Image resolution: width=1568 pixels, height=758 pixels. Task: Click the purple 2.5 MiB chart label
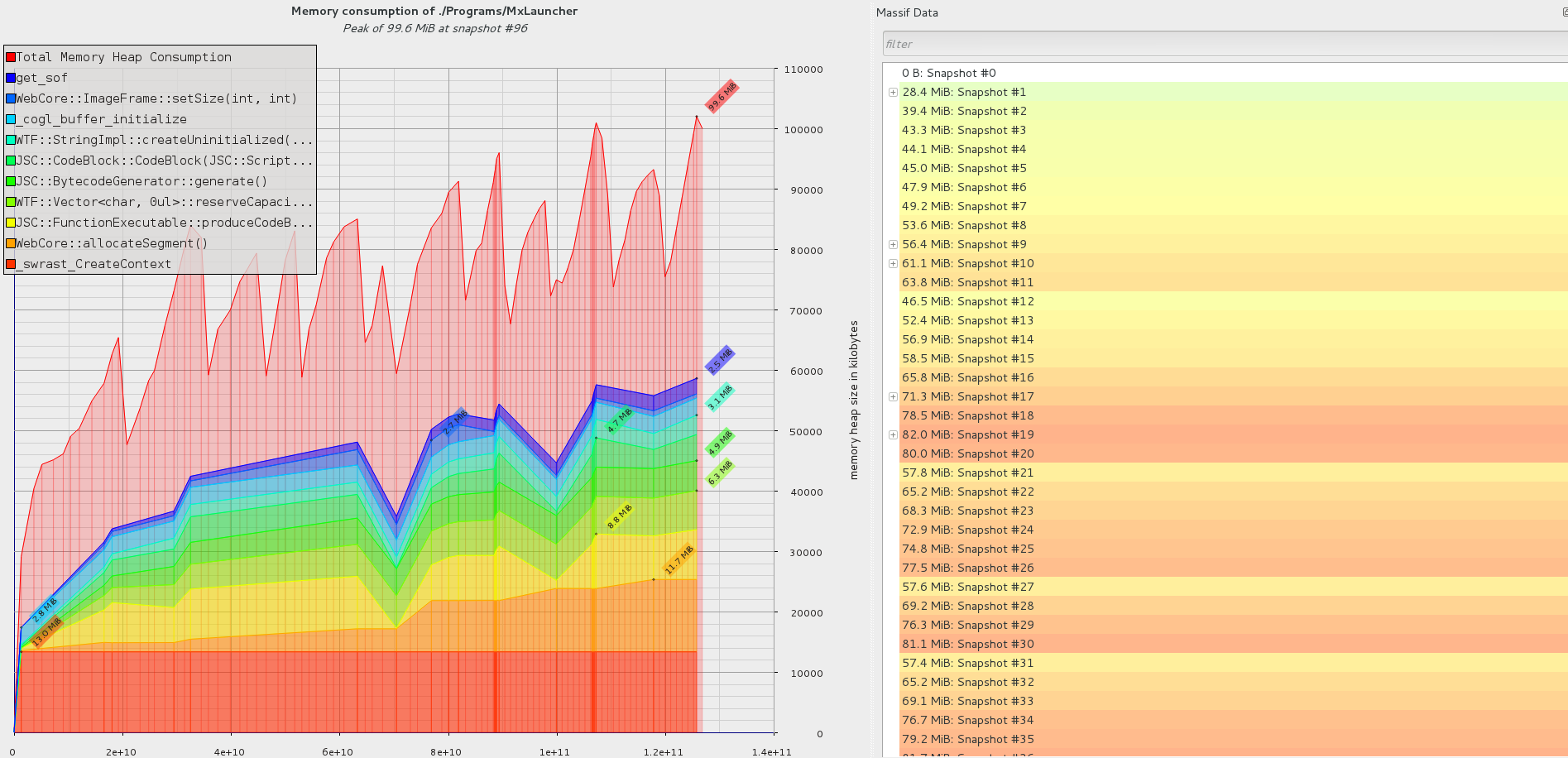tap(719, 361)
